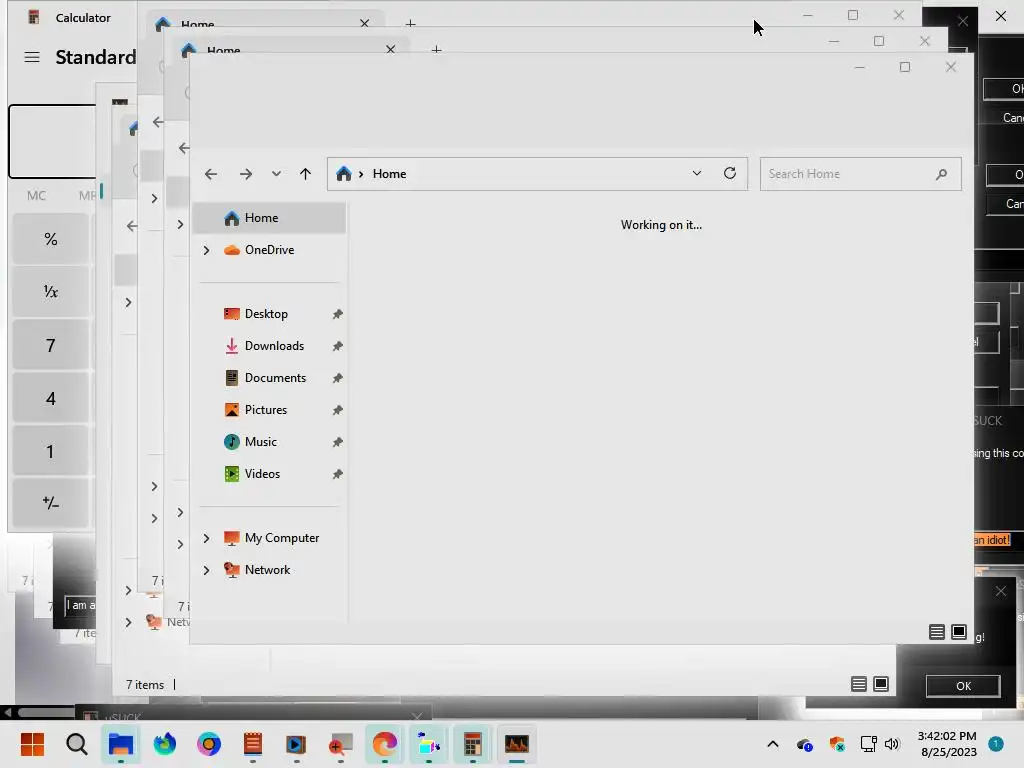Open the volume control in tray
The height and width of the screenshot is (768, 1024).
[892, 744]
